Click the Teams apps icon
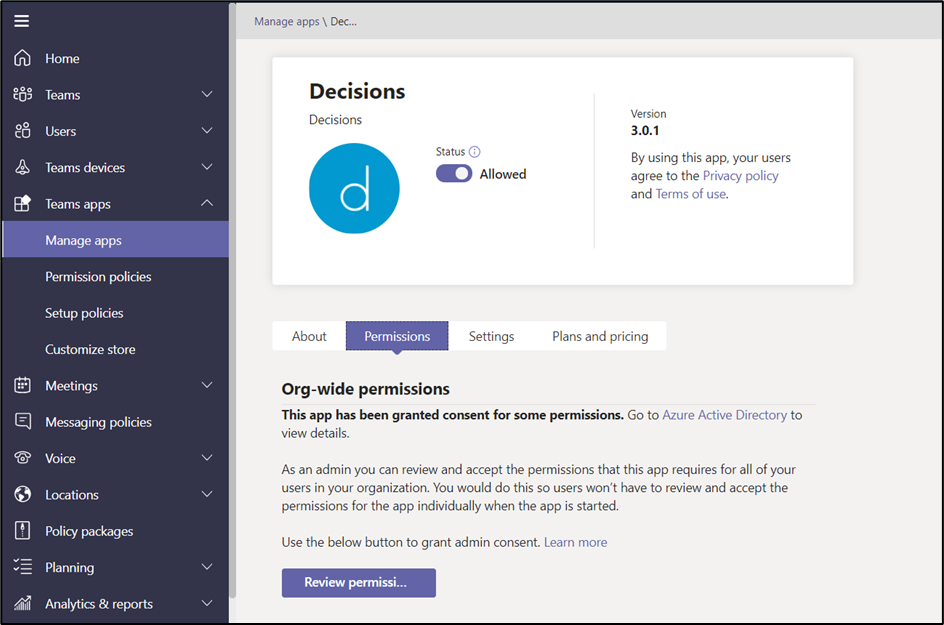This screenshot has width=944, height=625. click(x=22, y=204)
